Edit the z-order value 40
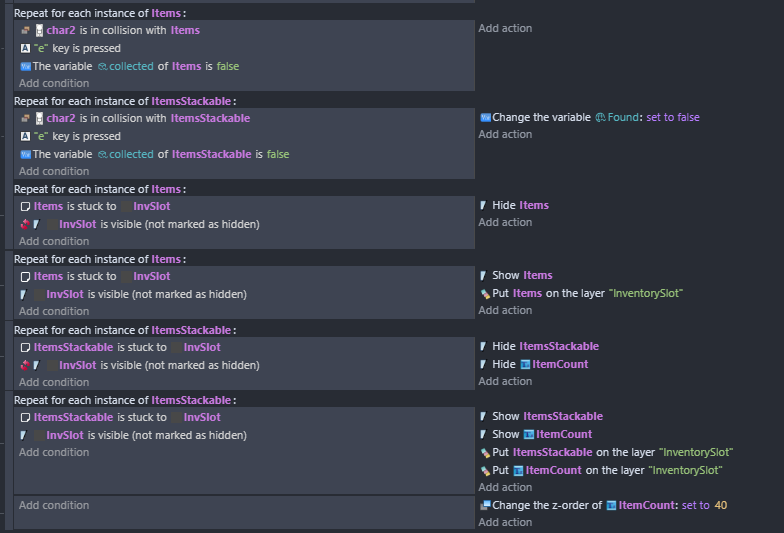The width and height of the screenshot is (784, 533). (x=720, y=506)
